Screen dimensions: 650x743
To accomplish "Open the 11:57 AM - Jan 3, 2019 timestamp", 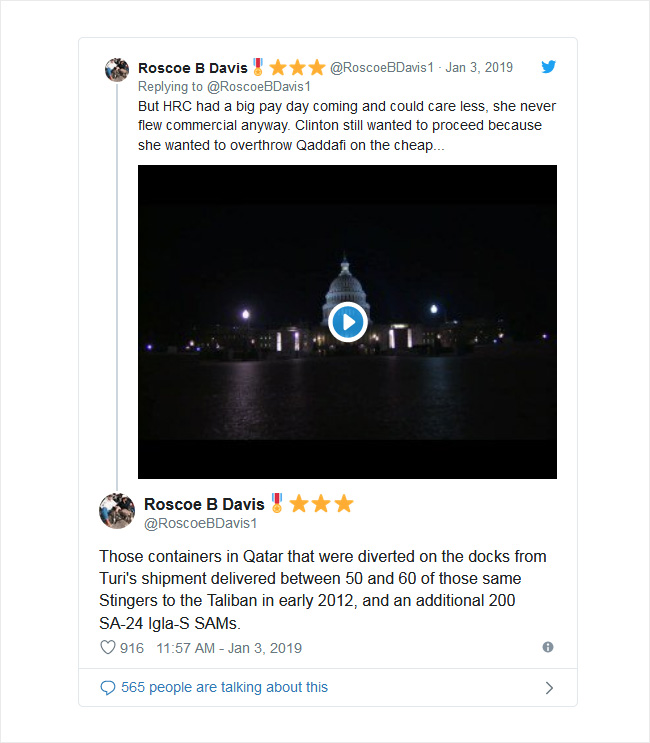I will (x=229, y=648).
